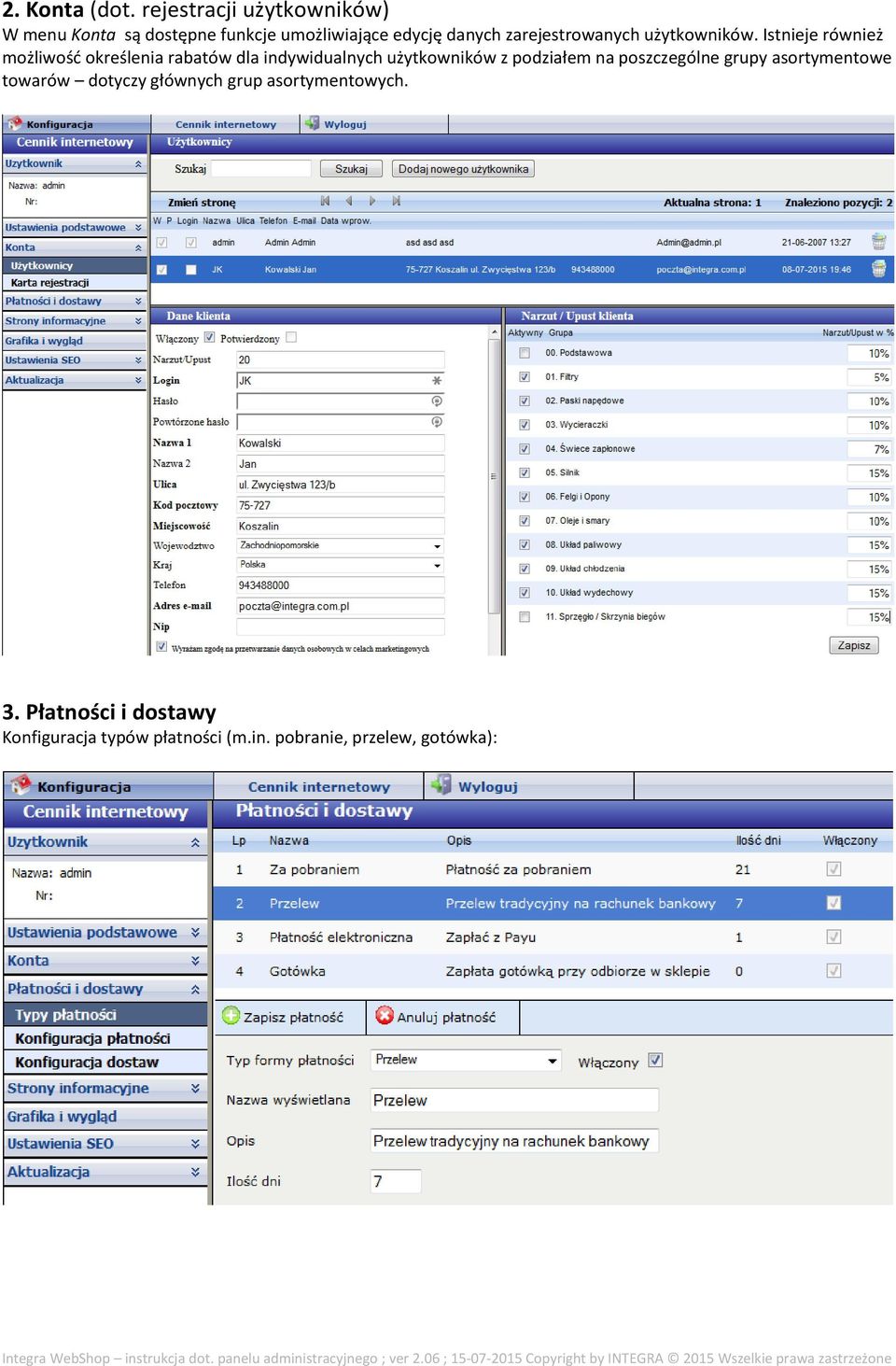Click the Ilość dni field showing 7
The height and width of the screenshot is (1366, 896).
395,1181
